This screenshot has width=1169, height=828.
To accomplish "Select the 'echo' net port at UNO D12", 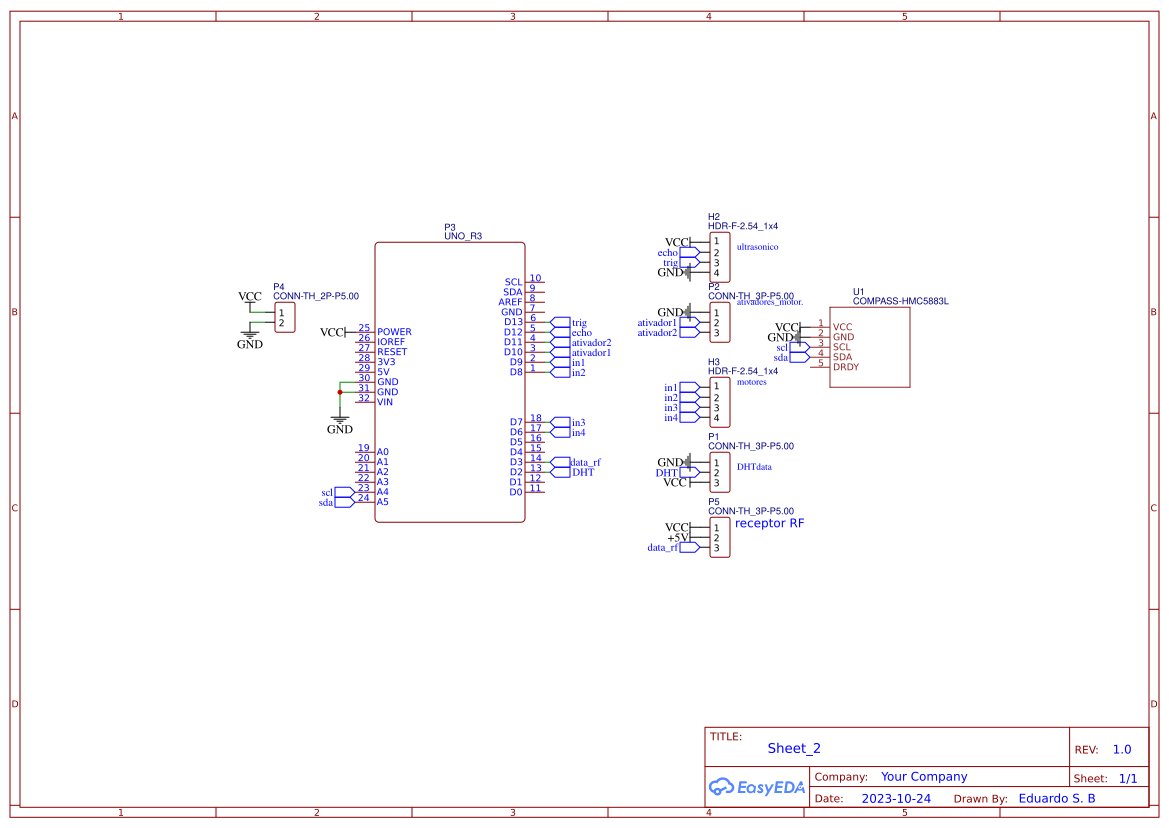I will click(571, 332).
